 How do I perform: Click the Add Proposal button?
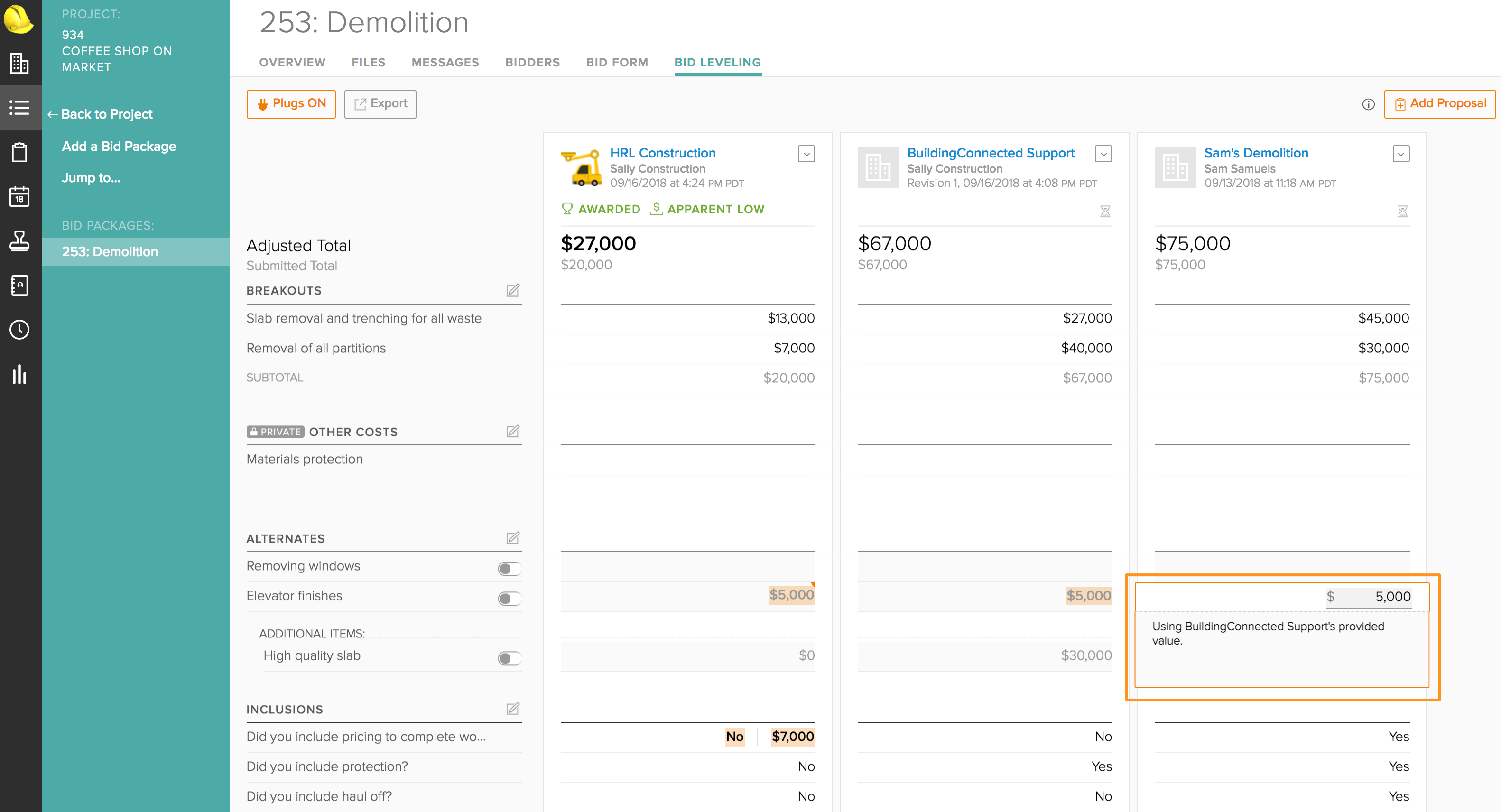(1439, 104)
